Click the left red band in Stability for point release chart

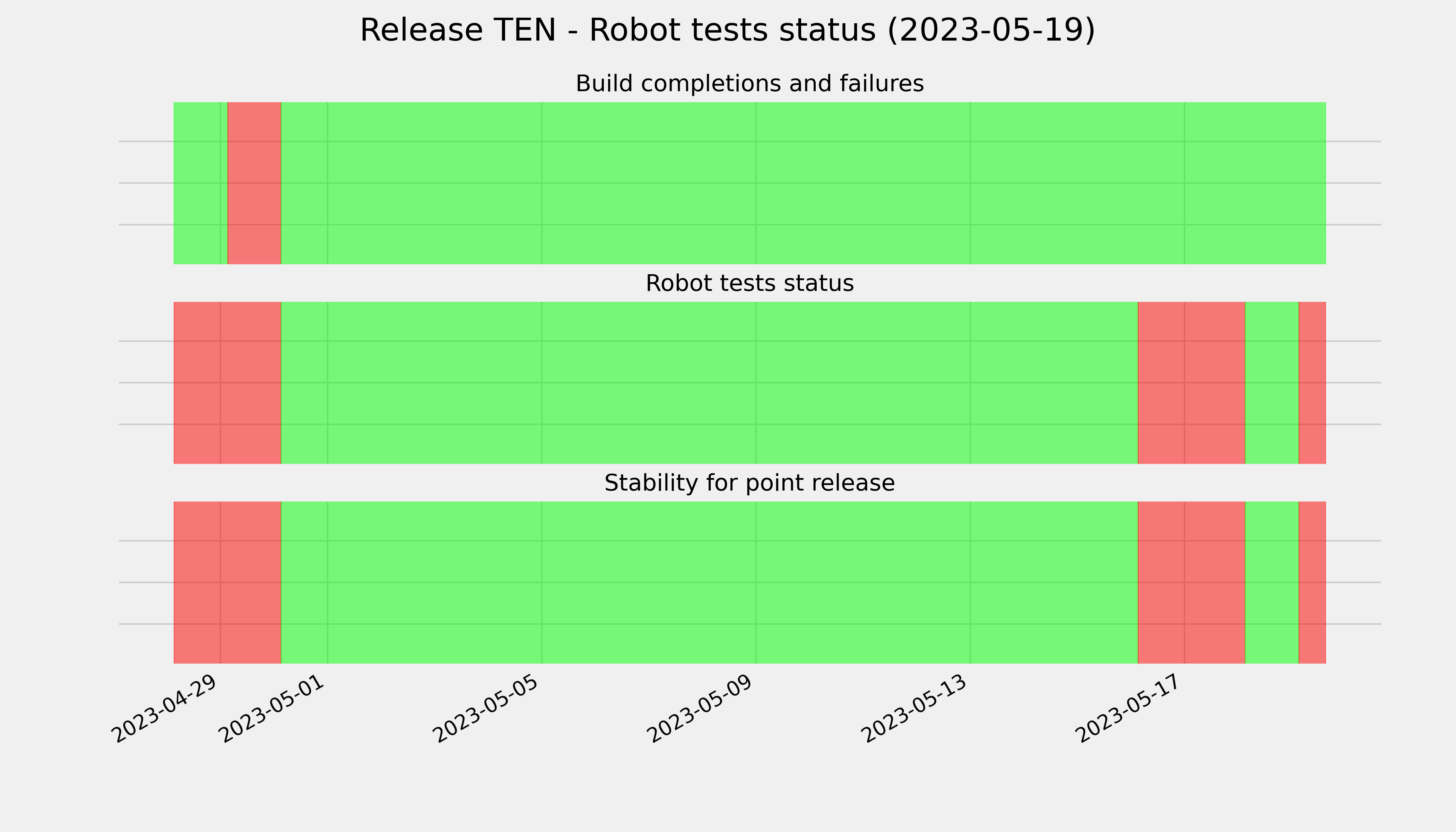click(227, 582)
